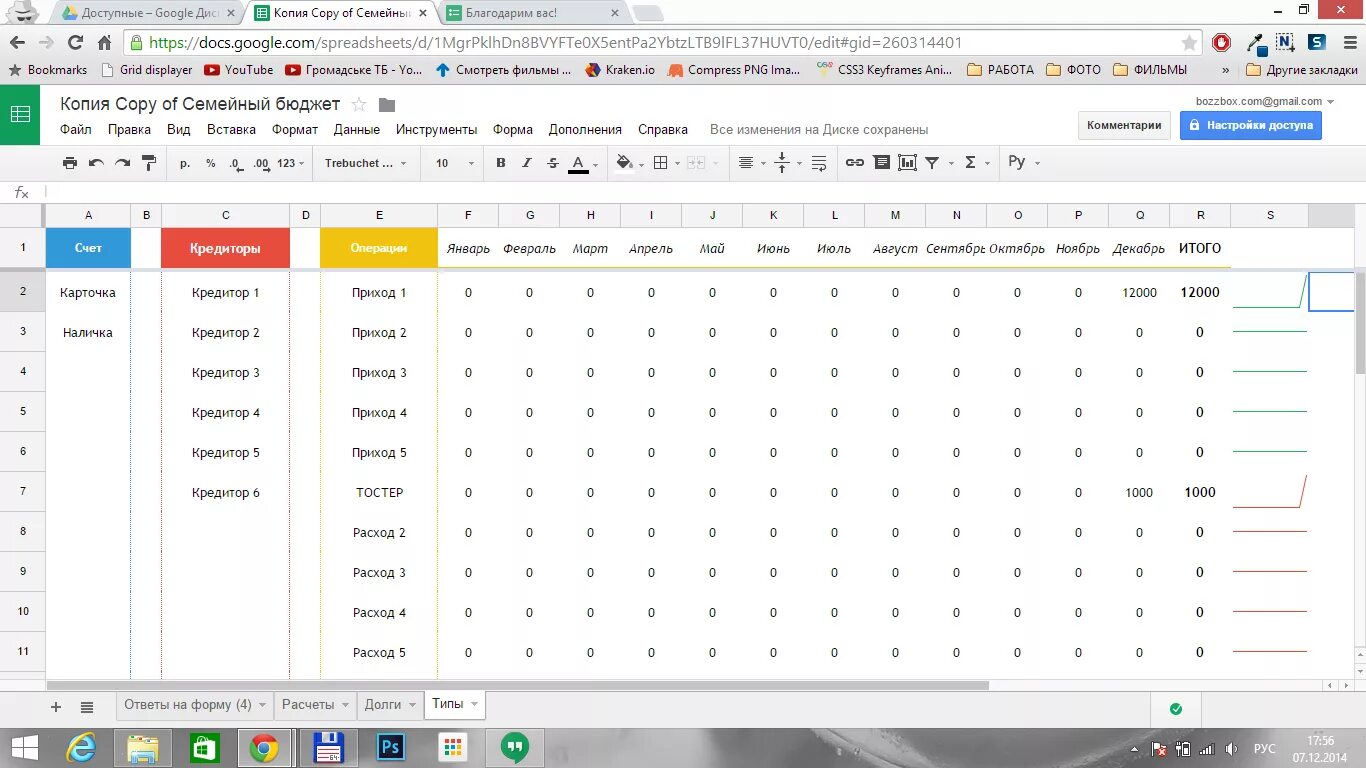1366x768 pixels.
Task: Reload the page with the browser refresh icon
Action: tap(75, 43)
